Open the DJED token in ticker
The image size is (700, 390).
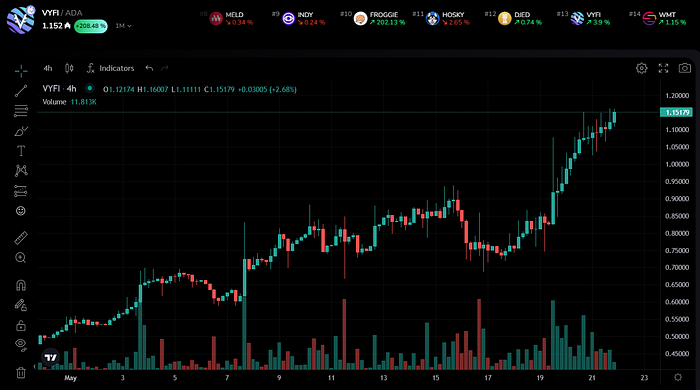point(520,18)
